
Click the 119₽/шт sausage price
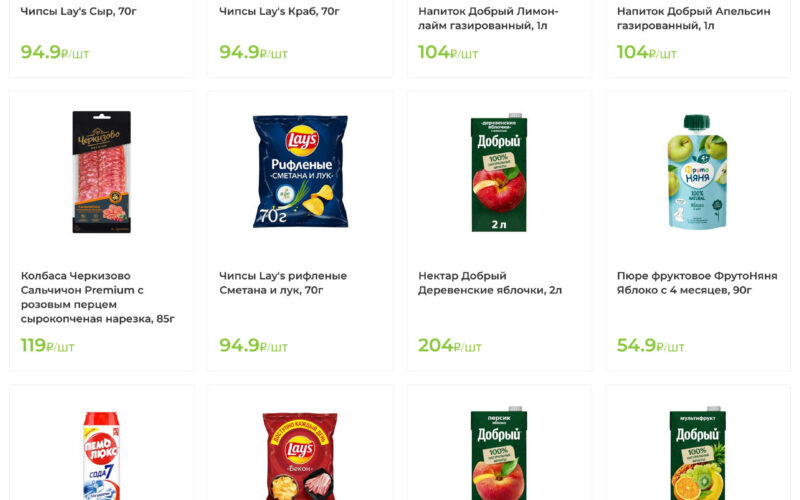[x=48, y=346]
